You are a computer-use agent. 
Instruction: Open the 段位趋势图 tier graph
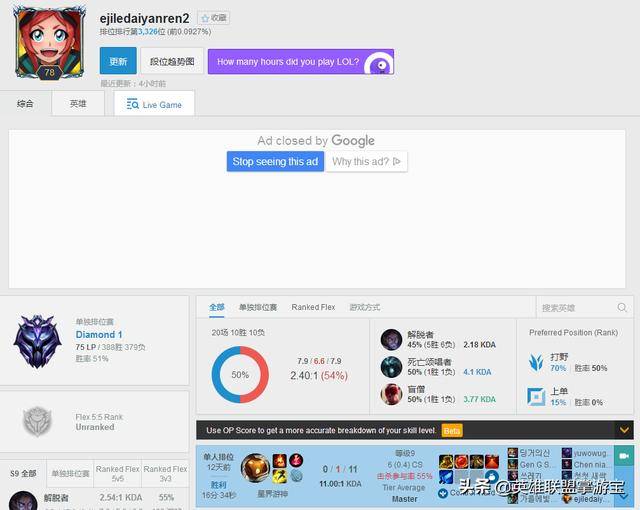(172, 61)
